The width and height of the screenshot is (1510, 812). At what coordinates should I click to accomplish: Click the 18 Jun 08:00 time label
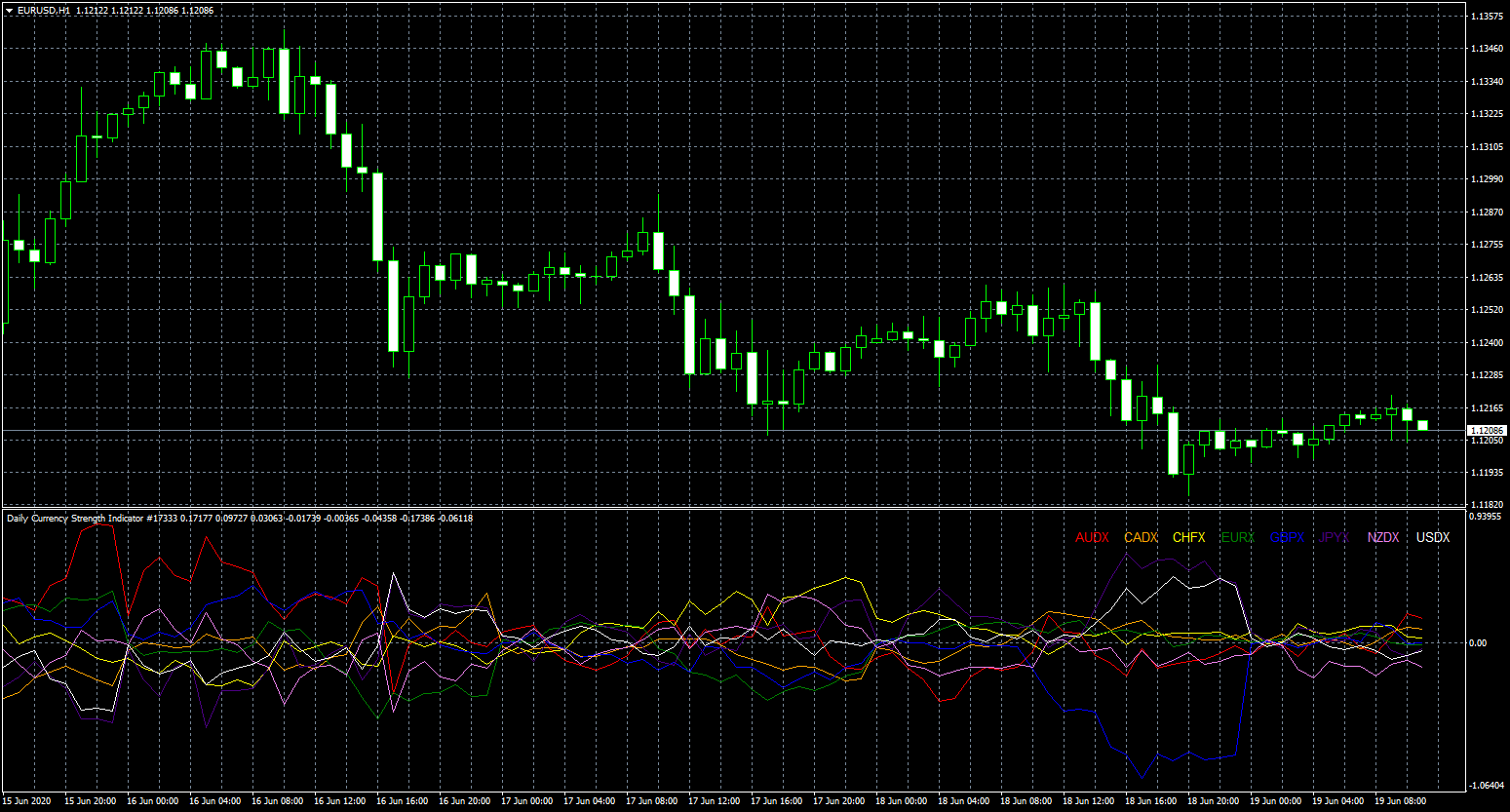point(1026,801)
